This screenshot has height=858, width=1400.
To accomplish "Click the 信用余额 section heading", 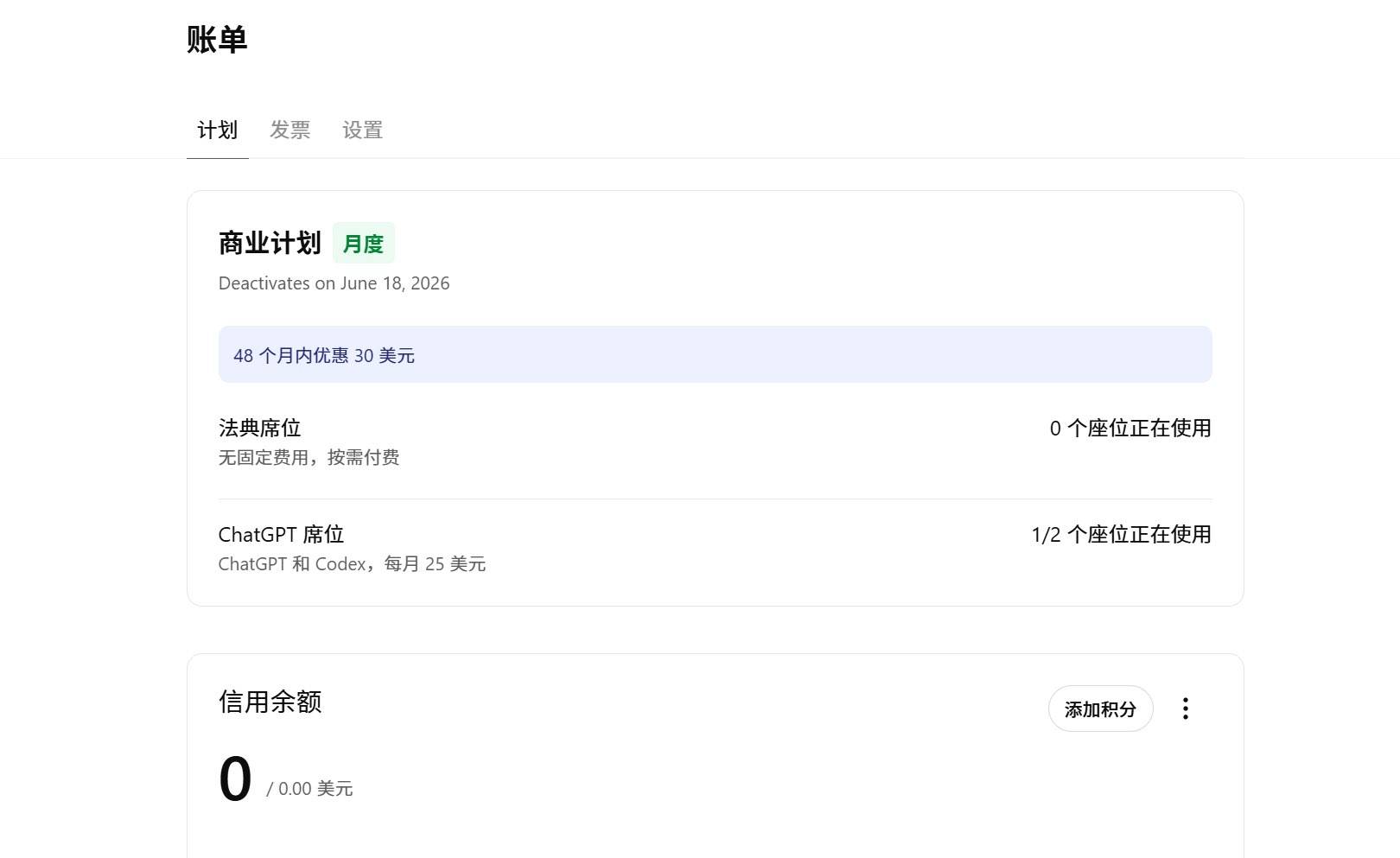I will tap(270, 702).
